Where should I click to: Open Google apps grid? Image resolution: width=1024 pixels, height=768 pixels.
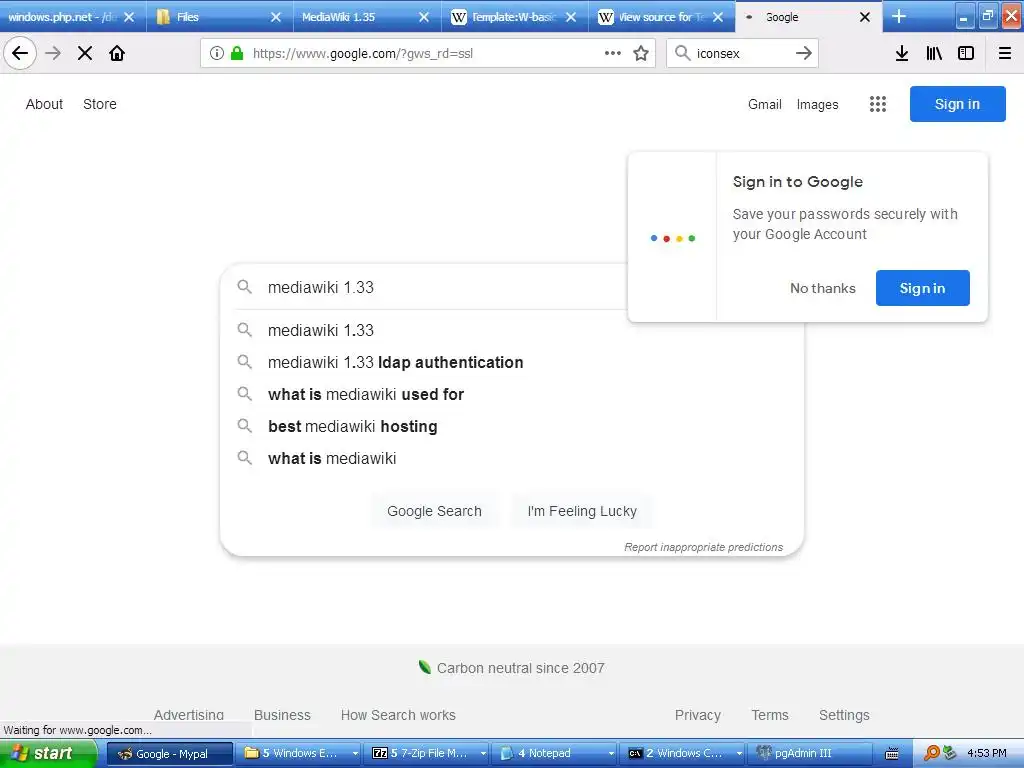[878, 104]
